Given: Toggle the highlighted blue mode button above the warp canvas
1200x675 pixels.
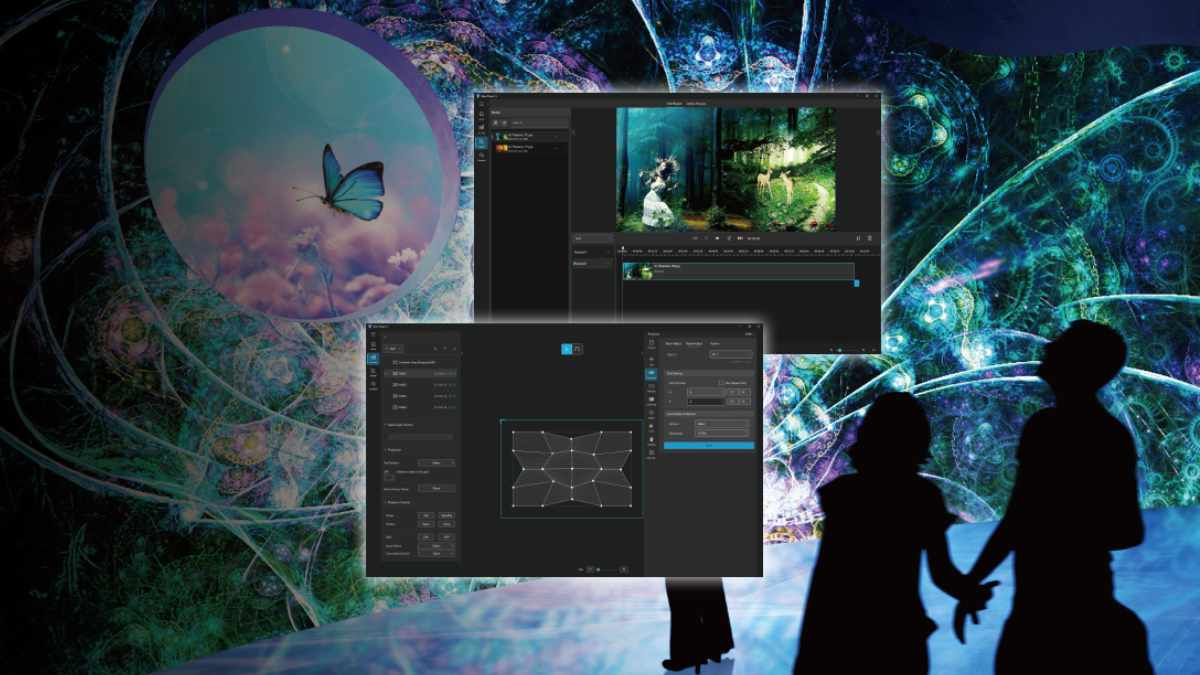Looking at the screenshot, I should [567, 348].
